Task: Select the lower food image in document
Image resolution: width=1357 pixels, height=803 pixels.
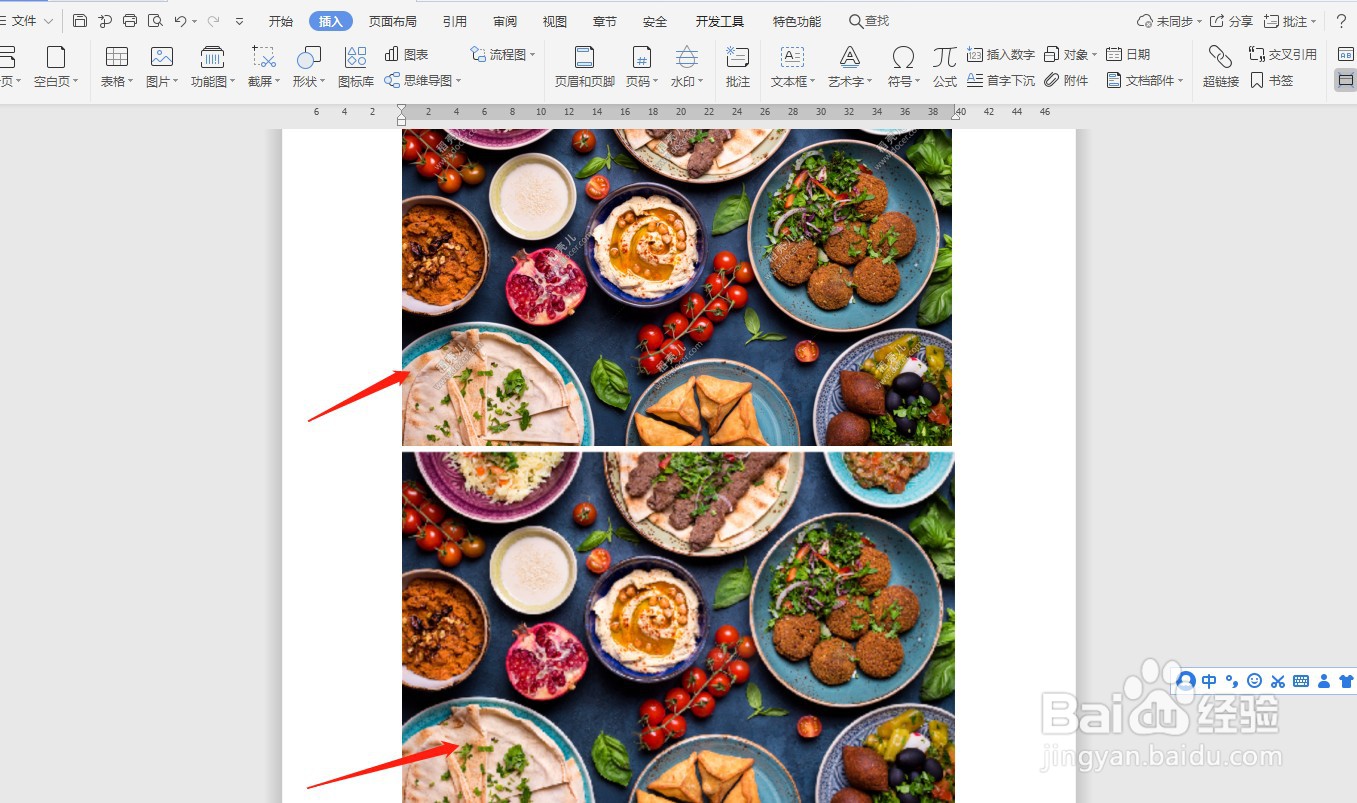Action: tap(678, 627)
